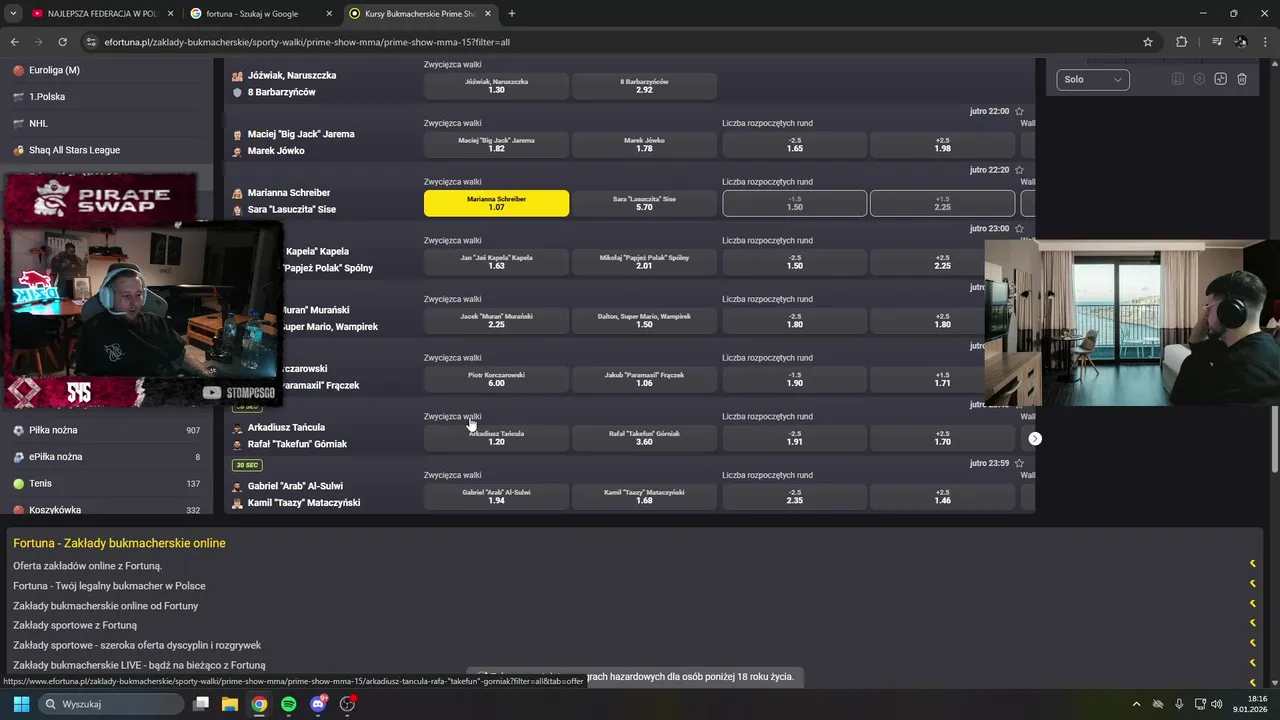Click the microphone icon in system tray
Viewport: 1280px width, 720px height.
click(1179, 704)
